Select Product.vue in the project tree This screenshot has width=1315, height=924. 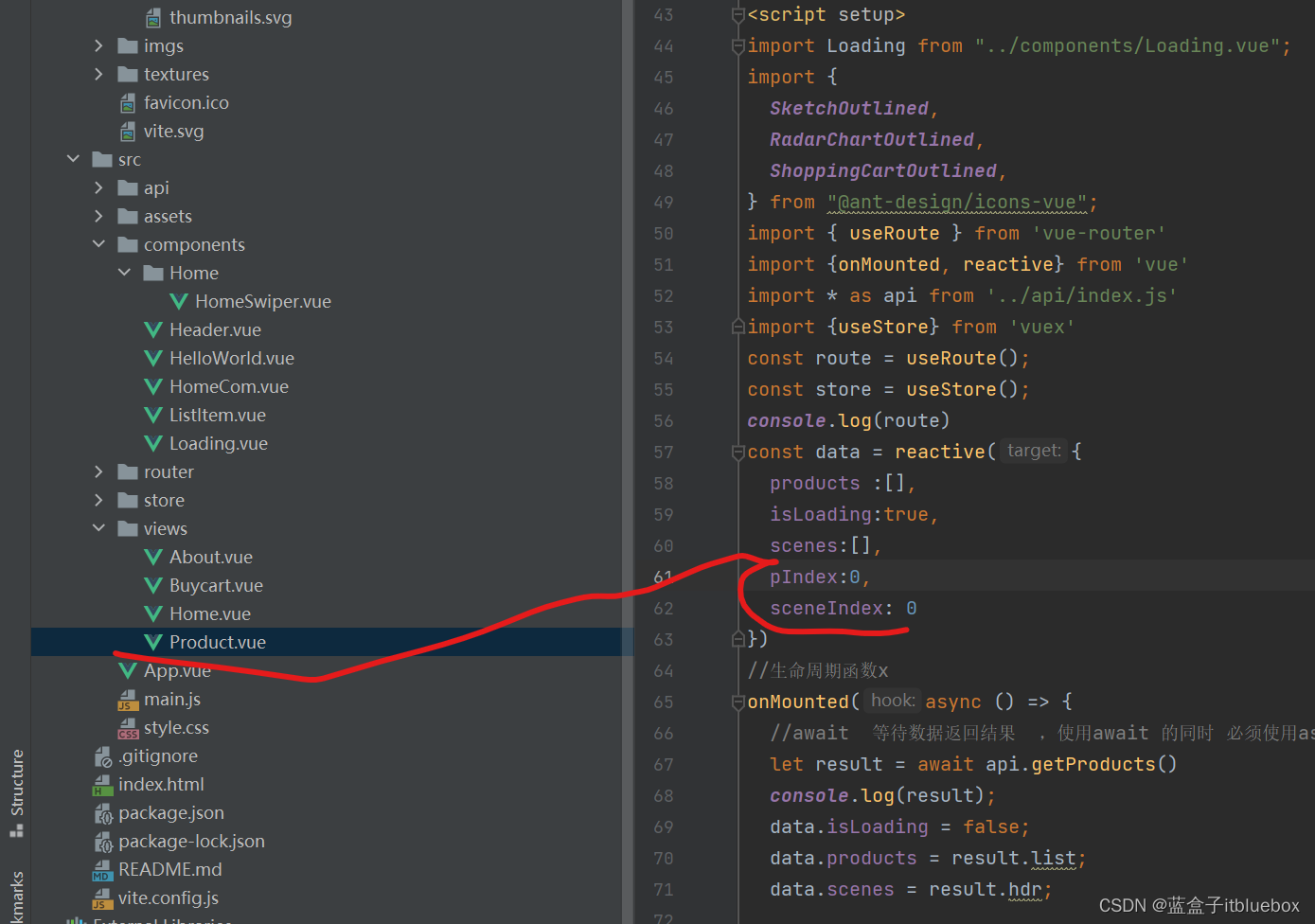click(331, 642)
